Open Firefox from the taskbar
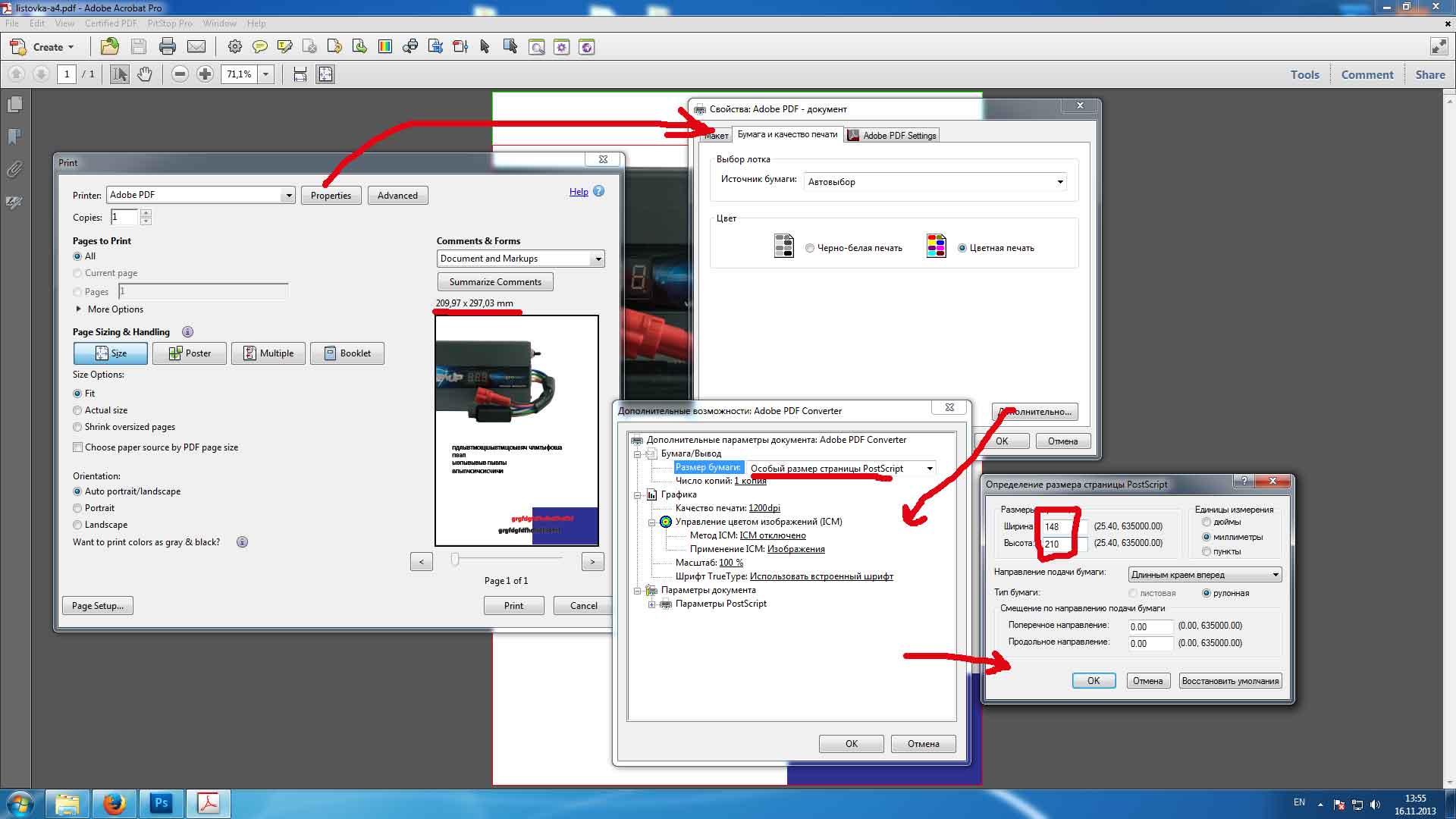 tap(115, 803)
